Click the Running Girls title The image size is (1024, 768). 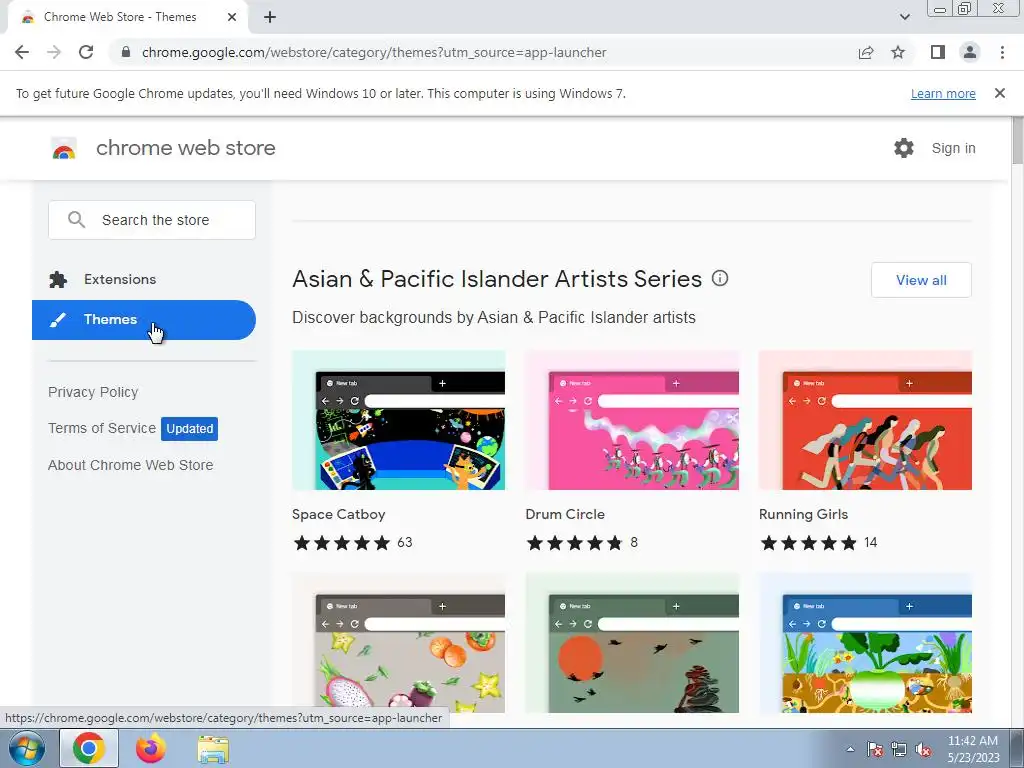tap(803, 514)
